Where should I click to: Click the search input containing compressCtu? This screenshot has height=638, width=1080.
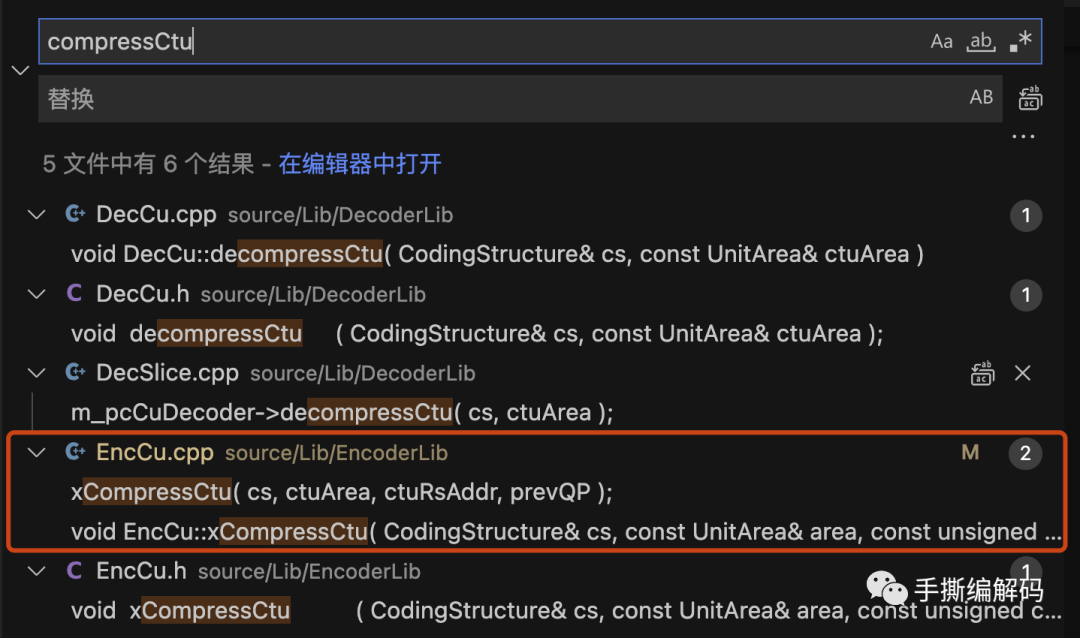coord(480,42)
